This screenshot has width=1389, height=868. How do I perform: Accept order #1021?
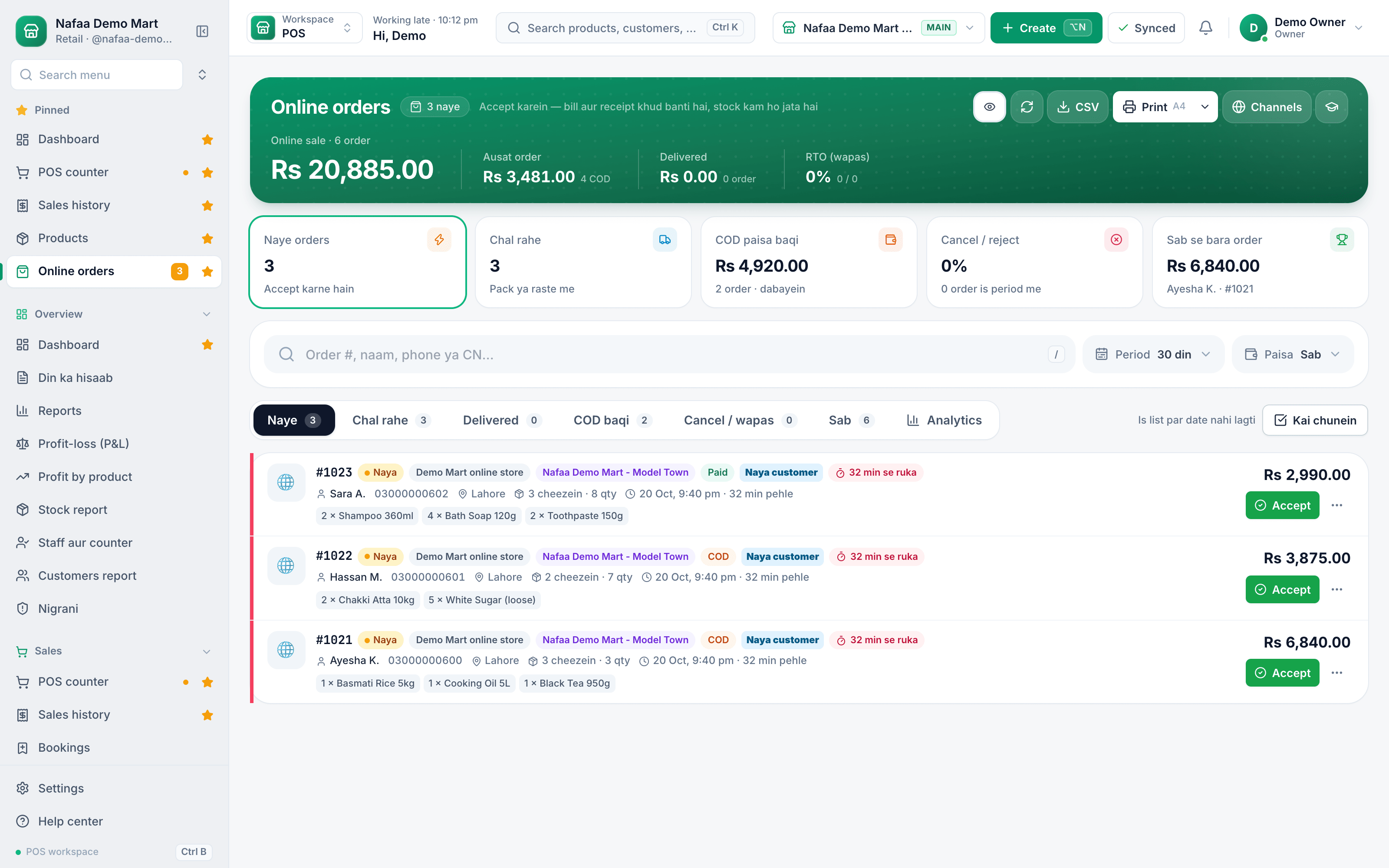tap(1282, 673)
